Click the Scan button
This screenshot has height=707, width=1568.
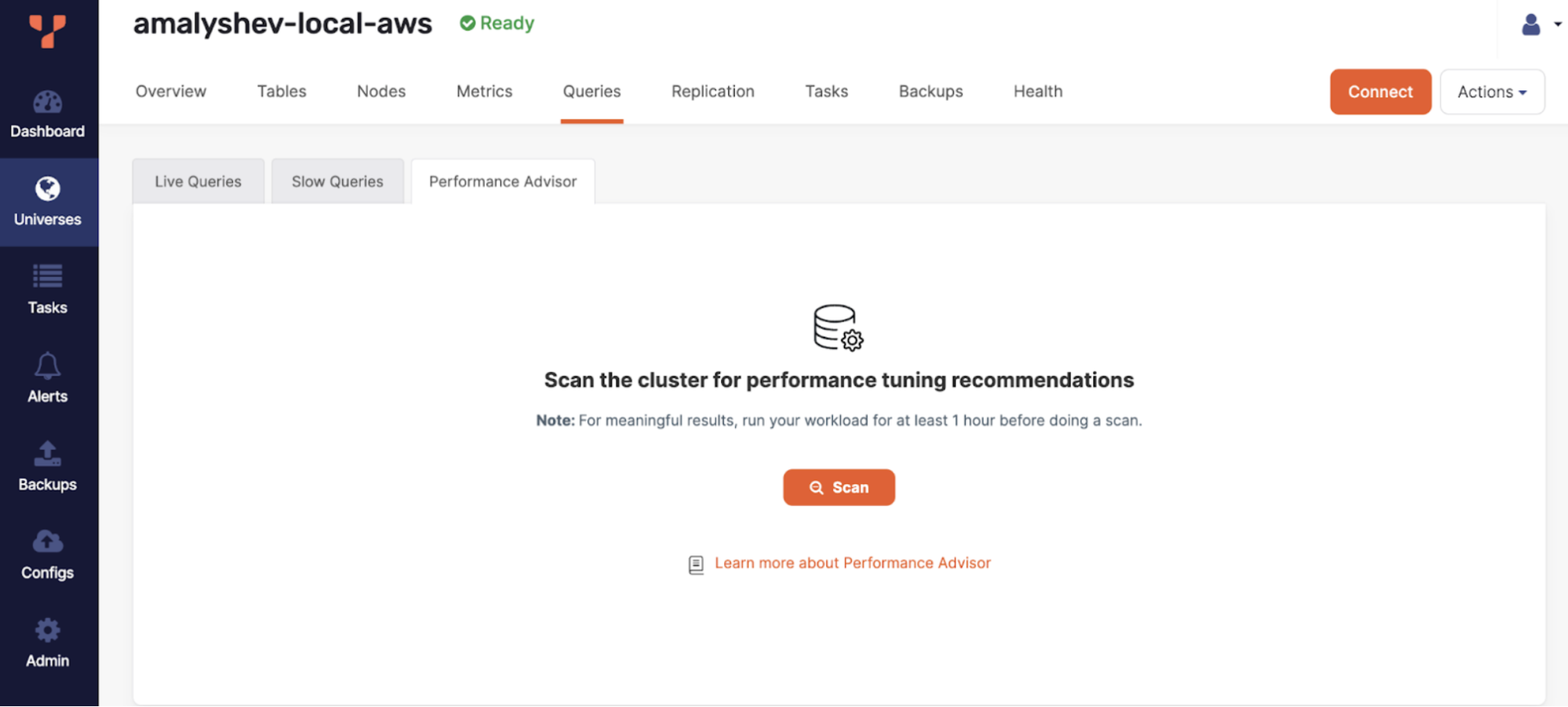(839, 487)
